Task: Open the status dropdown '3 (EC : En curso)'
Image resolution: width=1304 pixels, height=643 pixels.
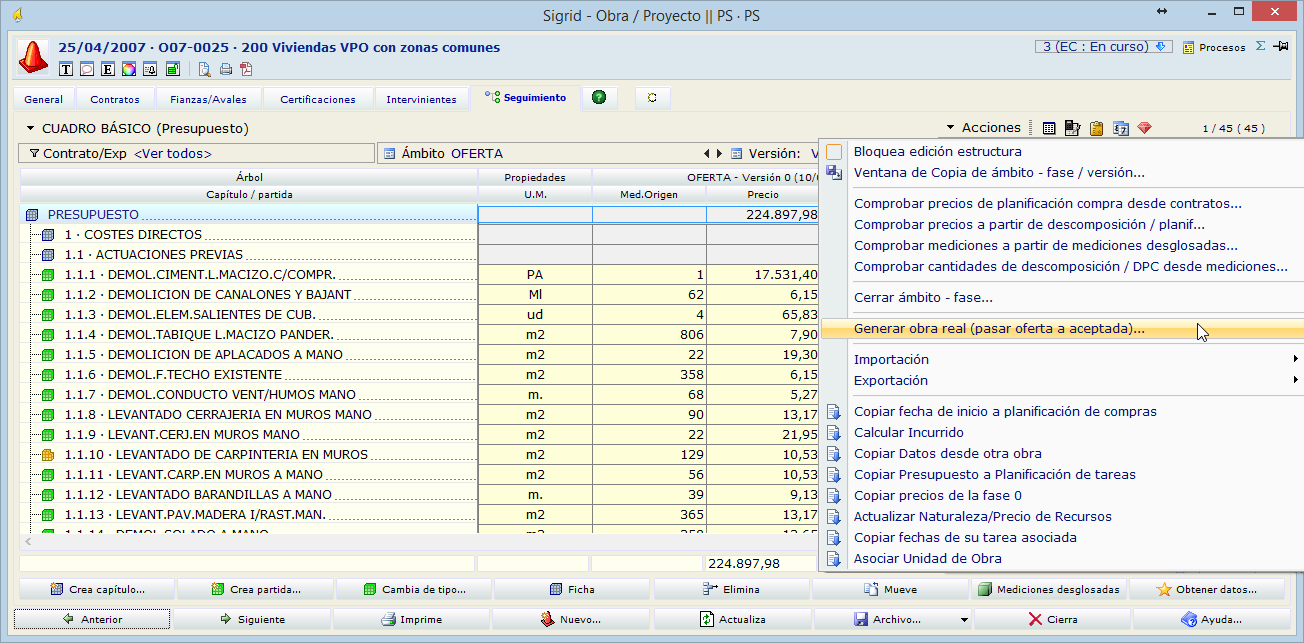Action: click(1104, 46)
